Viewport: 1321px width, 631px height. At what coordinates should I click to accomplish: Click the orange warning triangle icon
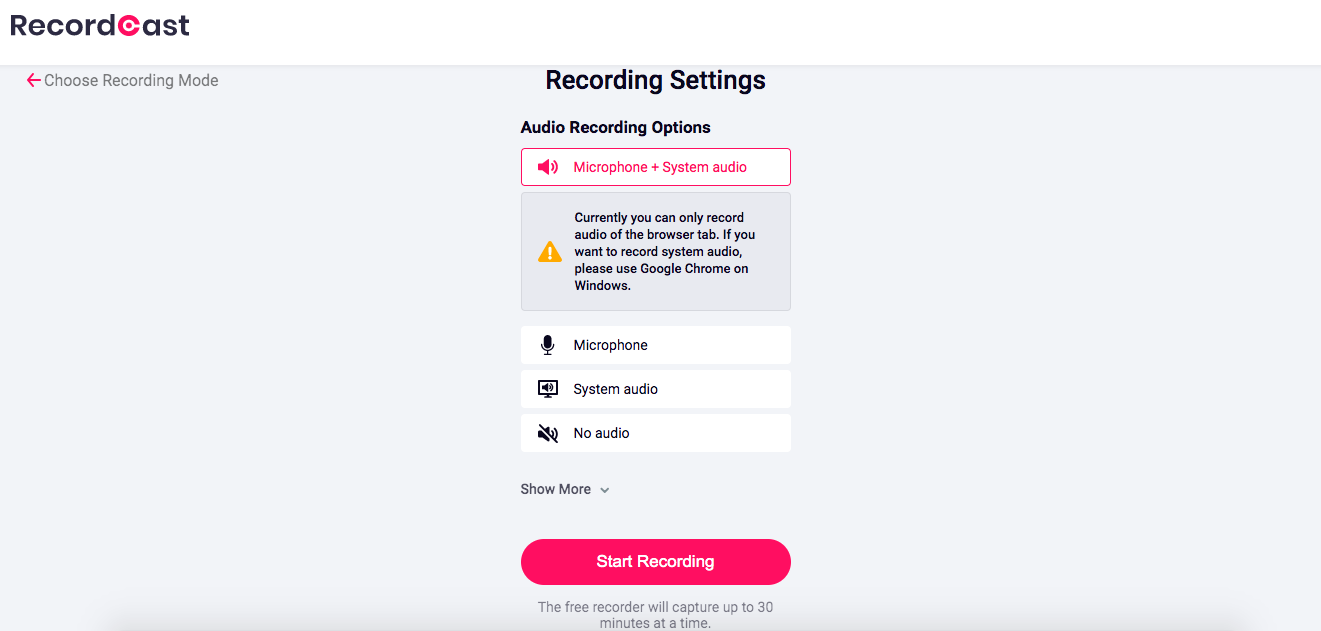(550, 251)
